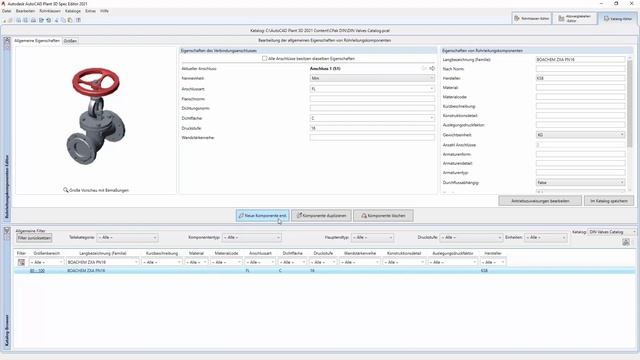
Task: Click the Konstruktionsdetail column header
Action: tap(404, 253)
